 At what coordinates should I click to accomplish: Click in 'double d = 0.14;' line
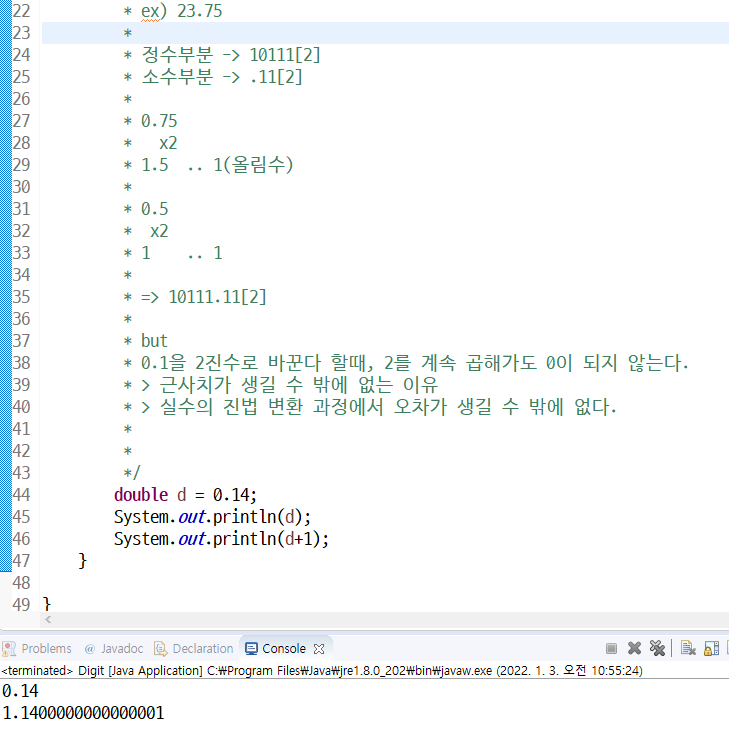(185, 495)
